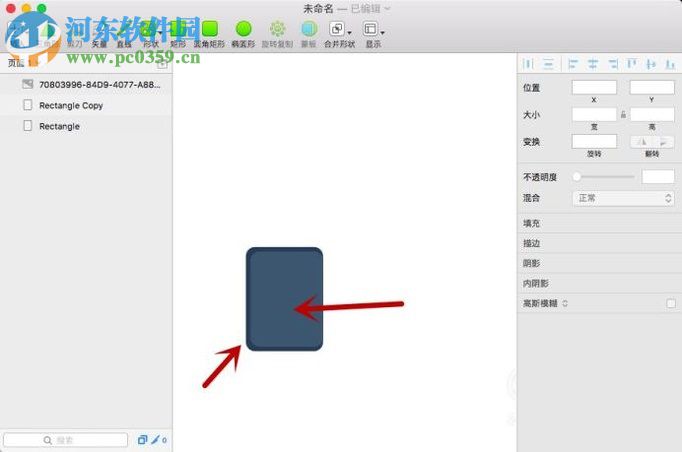This screenshot has width=682, height=452.
Task: Select the dark blue rounded rectangle on canvas
Action: [x=284, y=299]
